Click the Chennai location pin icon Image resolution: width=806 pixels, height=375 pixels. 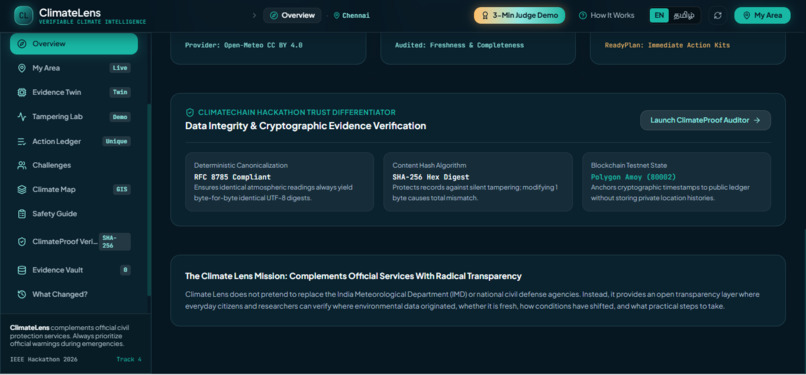337,15
